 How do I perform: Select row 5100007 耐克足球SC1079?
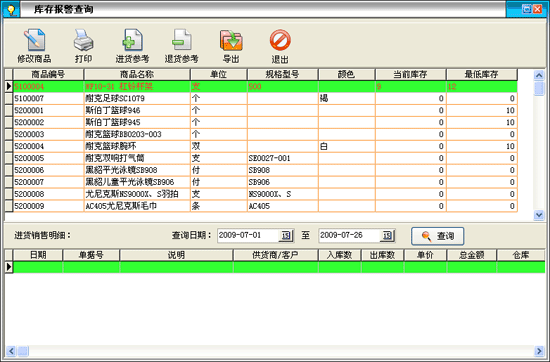(265, 99)
